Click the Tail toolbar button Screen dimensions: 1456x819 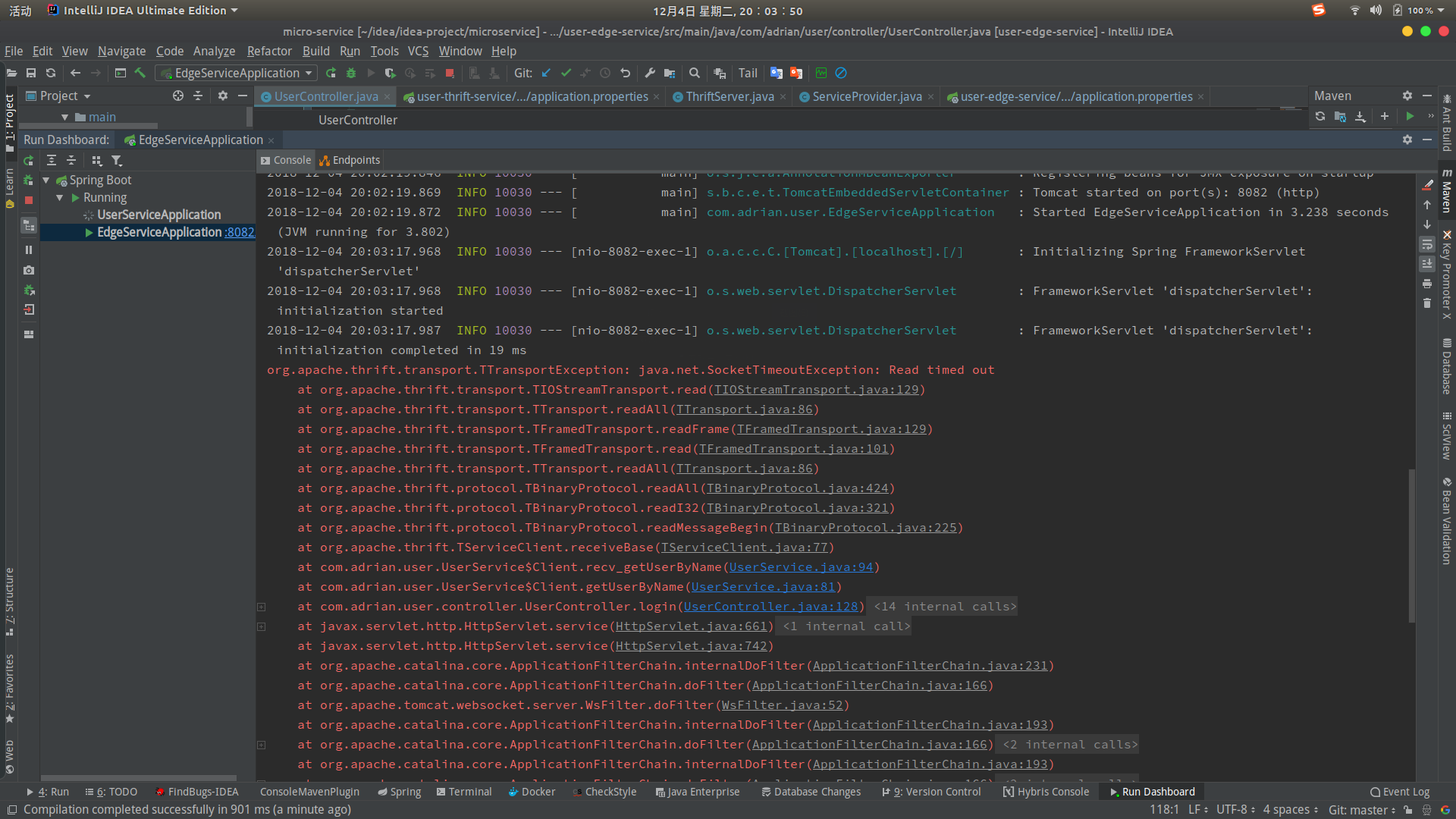(x=748, y=73)
